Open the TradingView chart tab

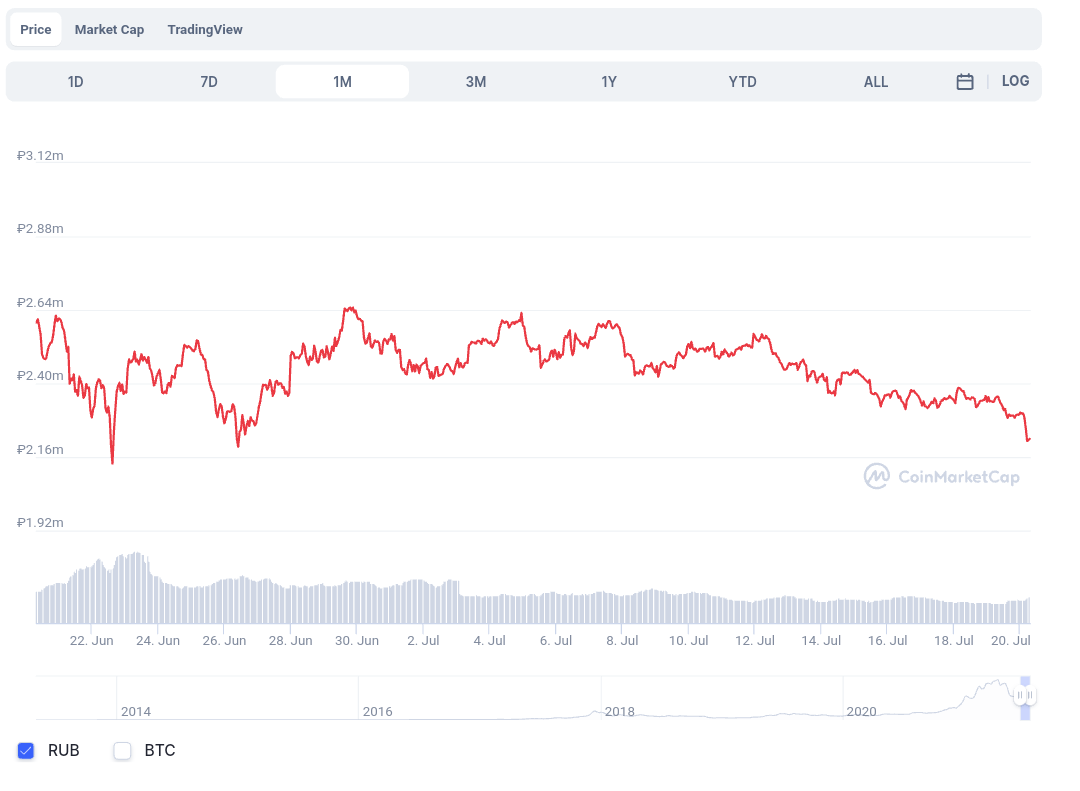(x=205, y=29)
